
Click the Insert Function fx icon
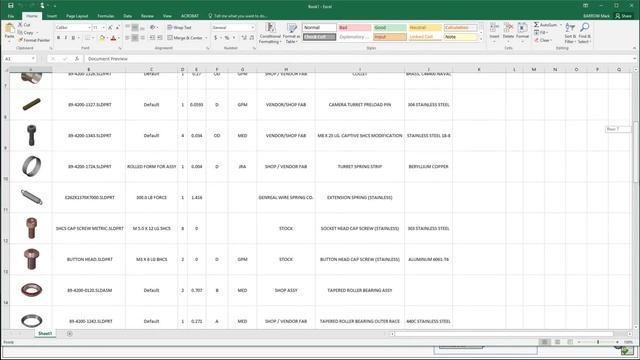pyautogui.click(x=76, y=59)
